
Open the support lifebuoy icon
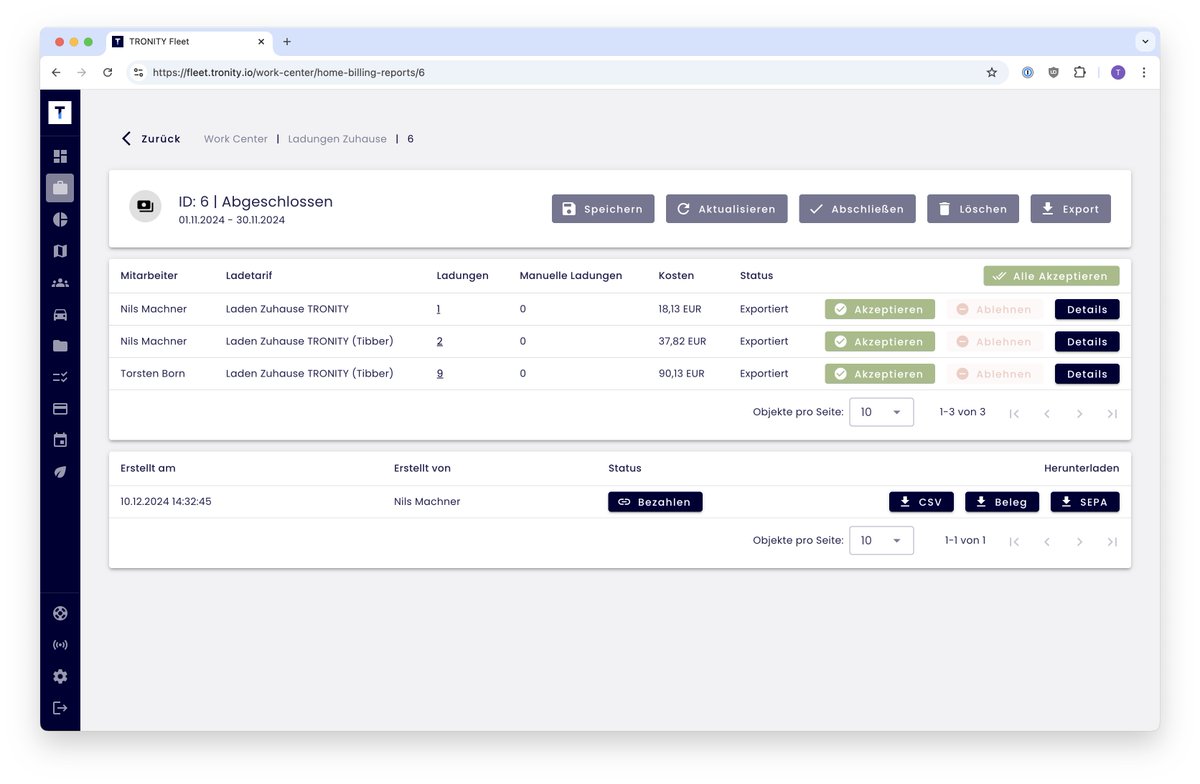[x=60, y=614]
